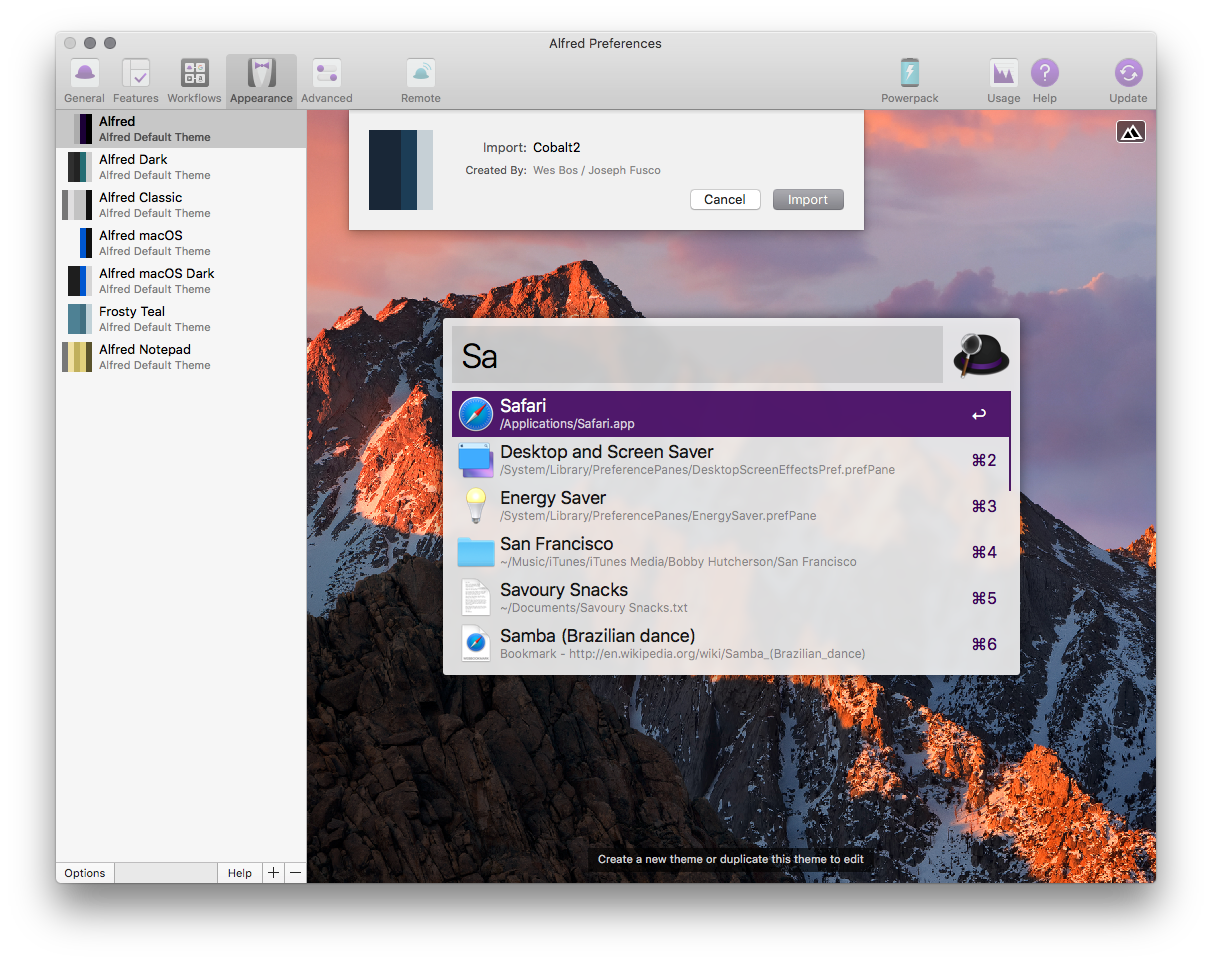The width and height of the screenshot is (1212, 963).
Task: Open the Remote preferences pane
Action: pos(420,81)
